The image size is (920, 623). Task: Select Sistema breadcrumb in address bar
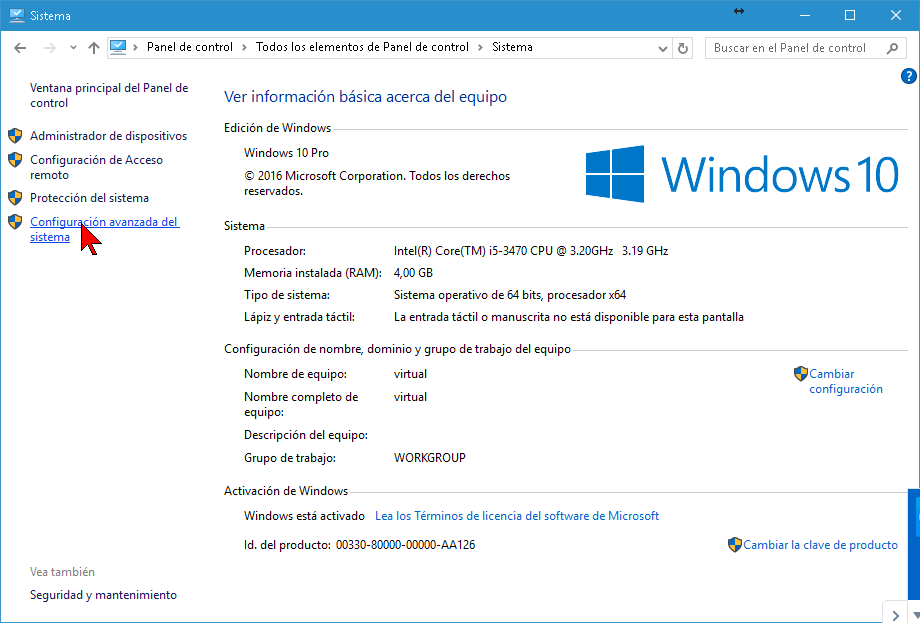pos(512,47)
